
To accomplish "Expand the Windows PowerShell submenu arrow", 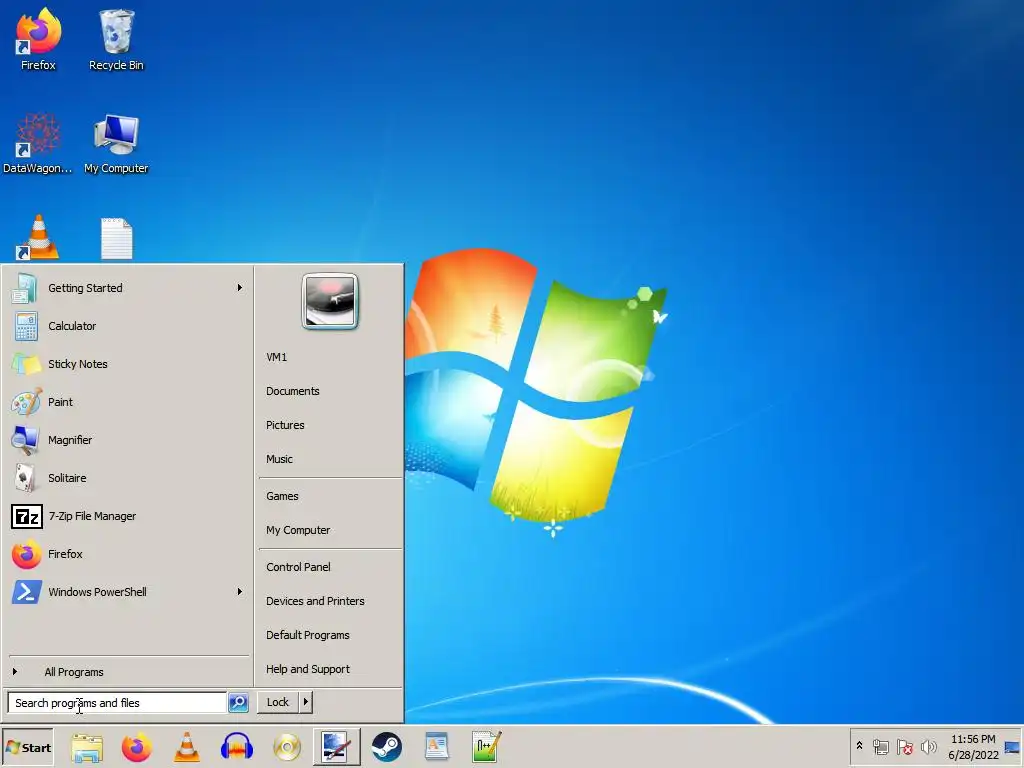I will point(240,592).
